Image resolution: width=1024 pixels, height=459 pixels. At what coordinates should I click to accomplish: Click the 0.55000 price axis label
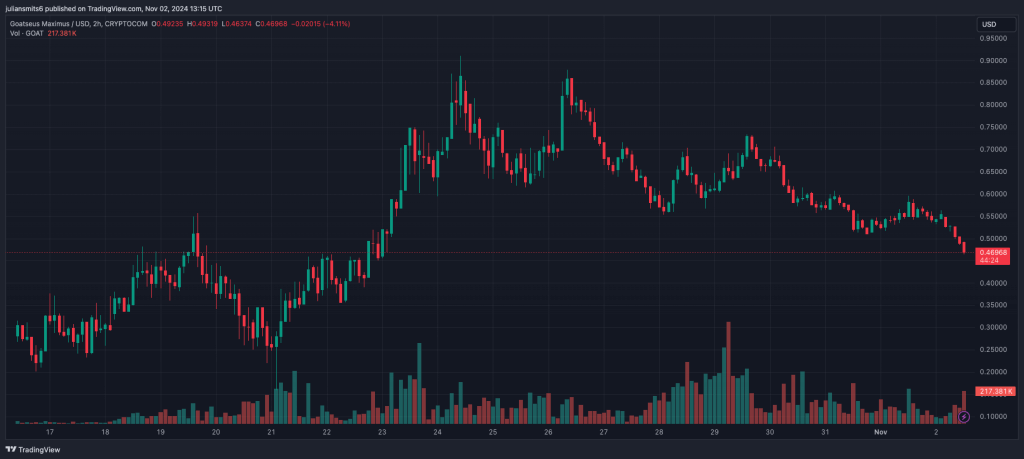tap(992, 216)
